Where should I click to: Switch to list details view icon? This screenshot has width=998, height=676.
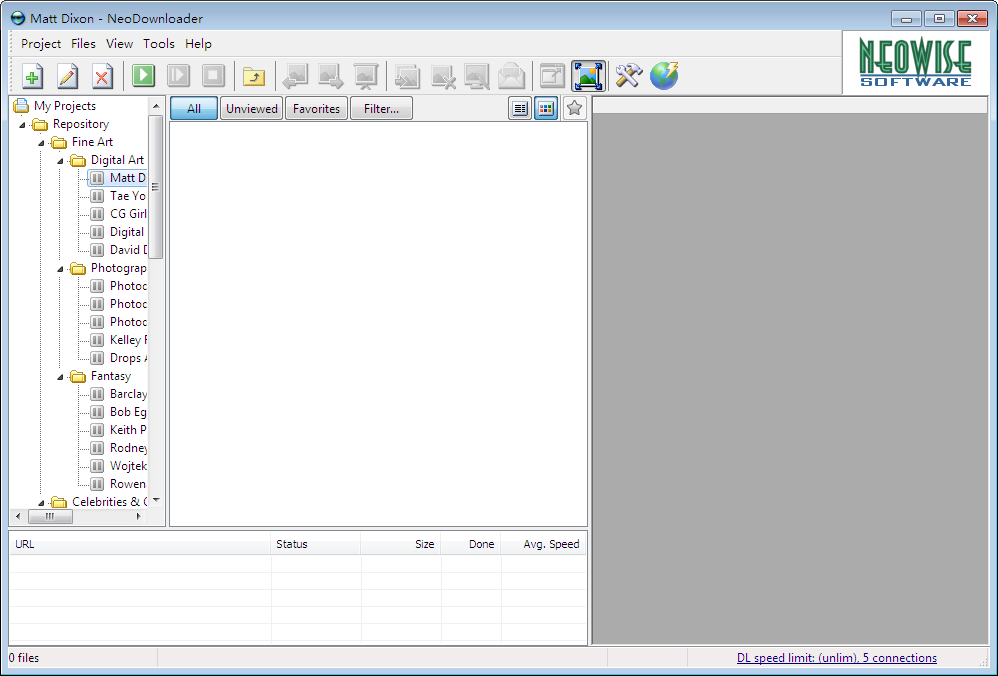[x=520, y=109]
